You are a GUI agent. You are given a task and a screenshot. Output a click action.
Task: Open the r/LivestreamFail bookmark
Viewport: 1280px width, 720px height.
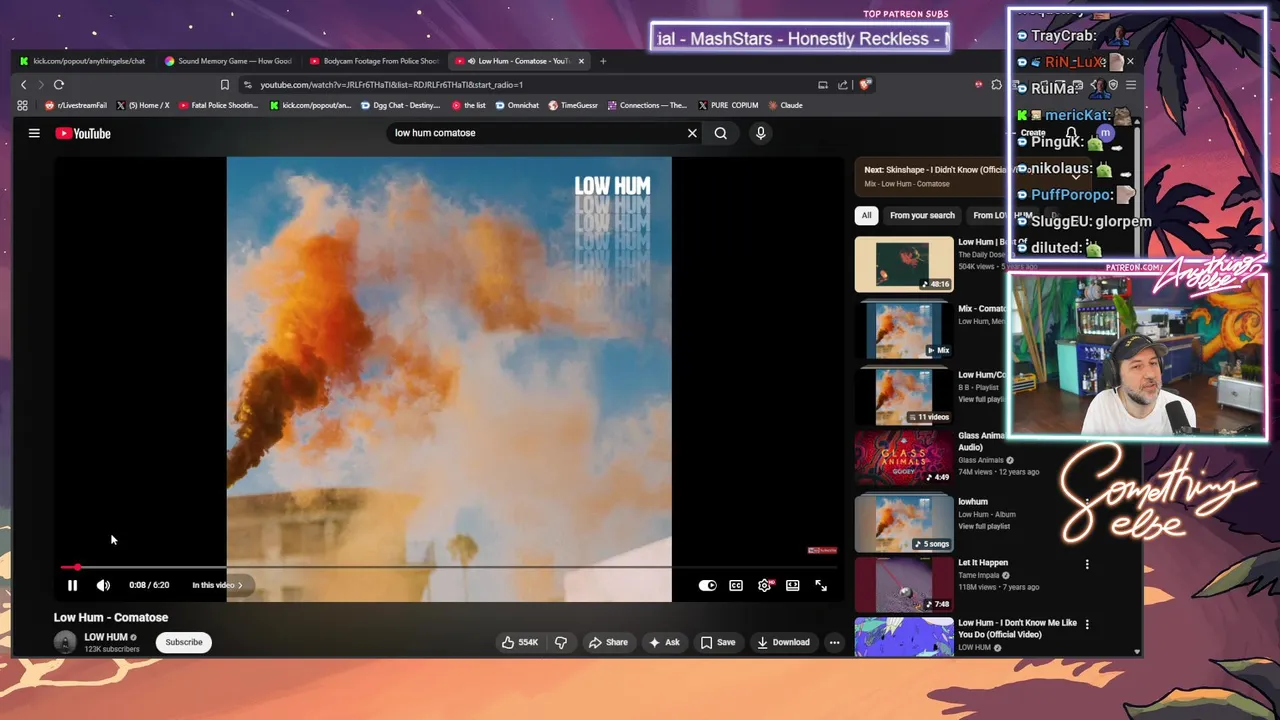[x=76, y=105]
